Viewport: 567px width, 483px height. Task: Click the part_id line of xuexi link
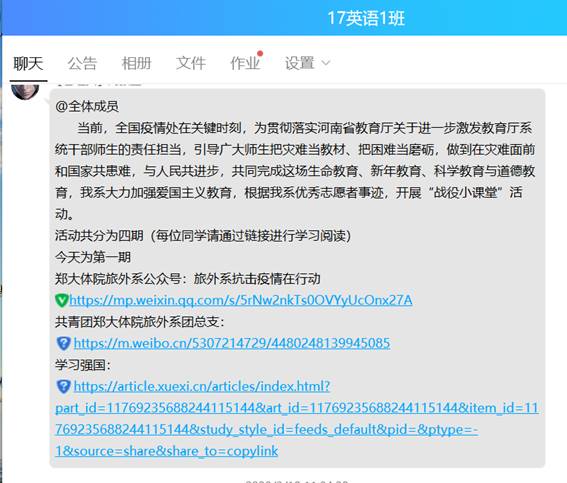coord(297,408)
